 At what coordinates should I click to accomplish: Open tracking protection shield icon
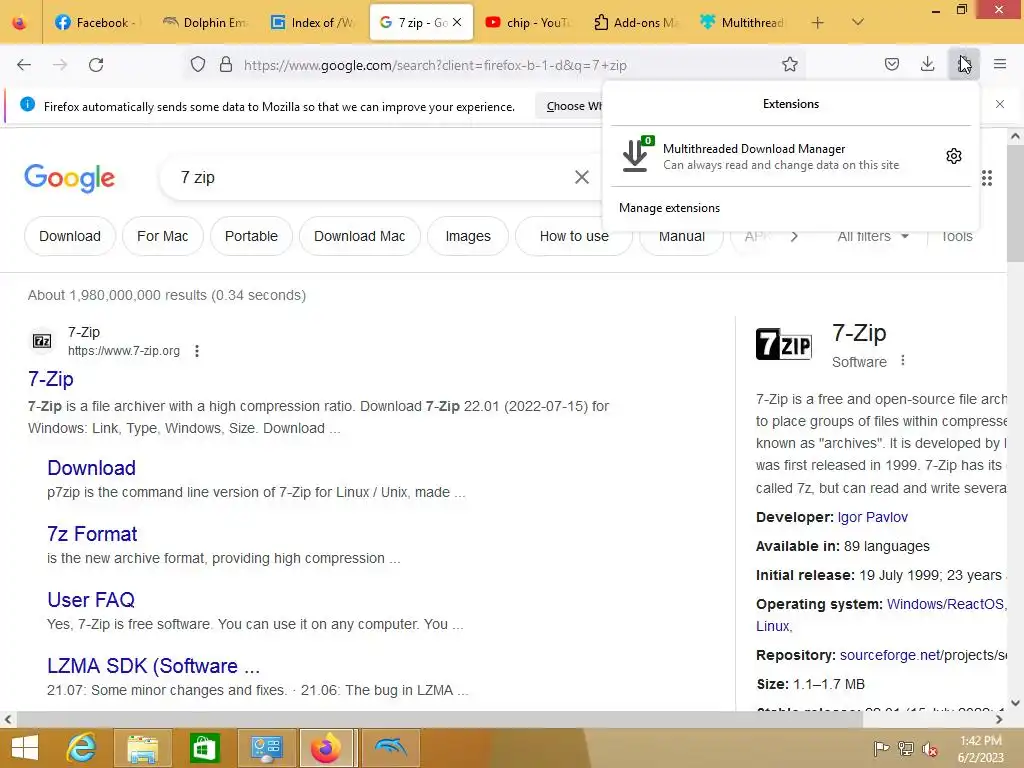(198, 65)
